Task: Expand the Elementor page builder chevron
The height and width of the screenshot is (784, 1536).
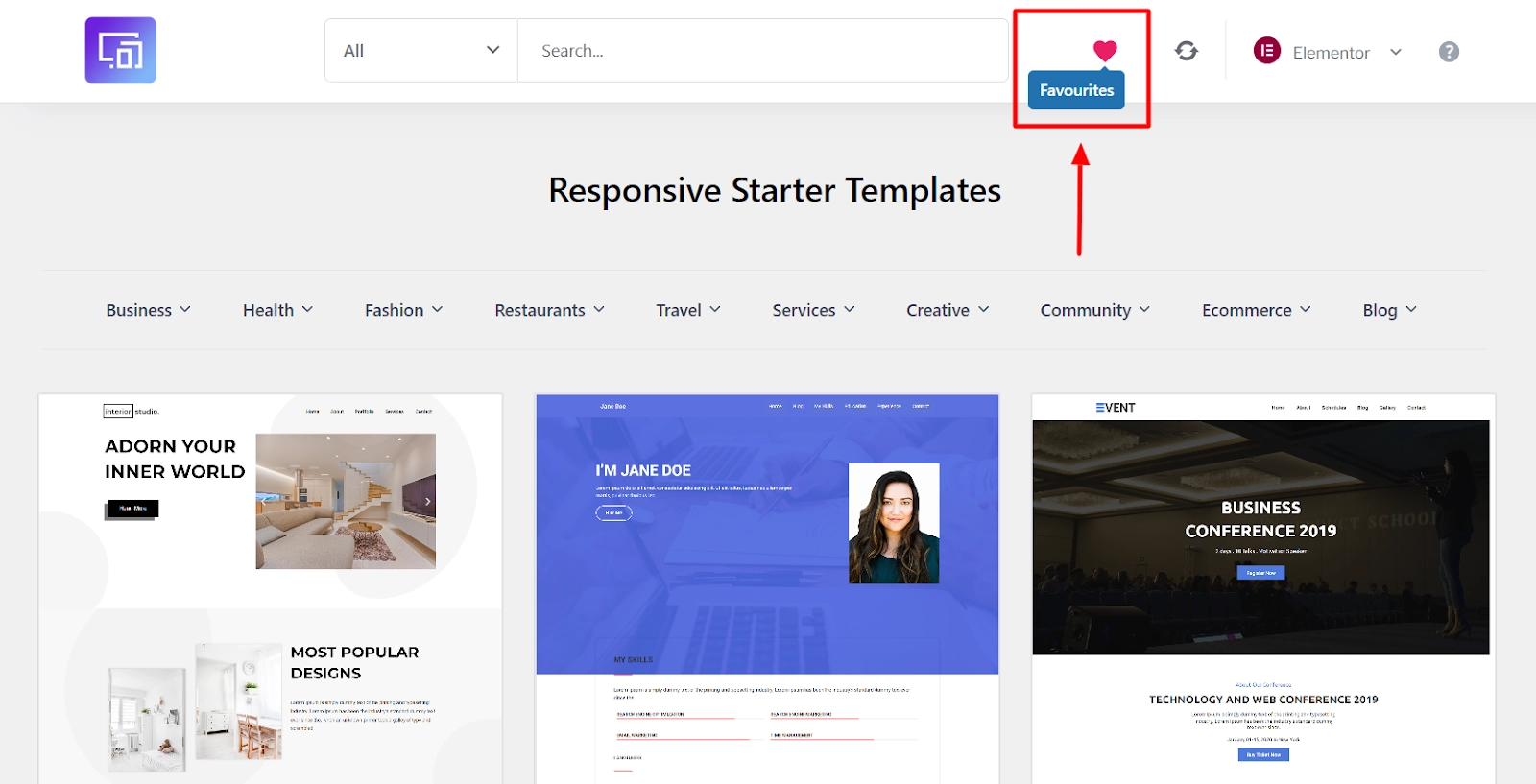Action: [x=1396, y=52]
